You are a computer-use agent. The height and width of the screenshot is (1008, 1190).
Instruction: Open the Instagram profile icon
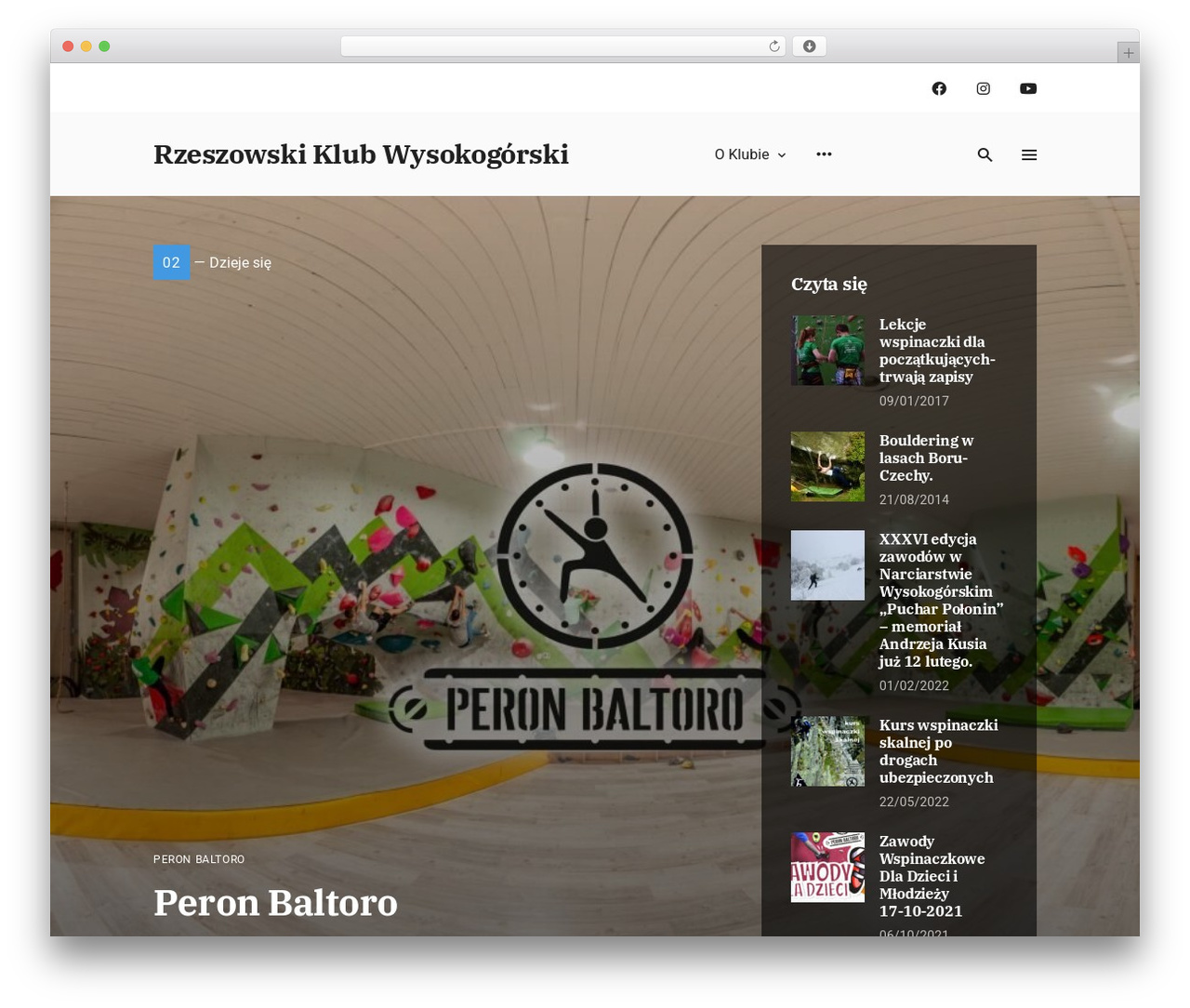[x=984, y=88]
